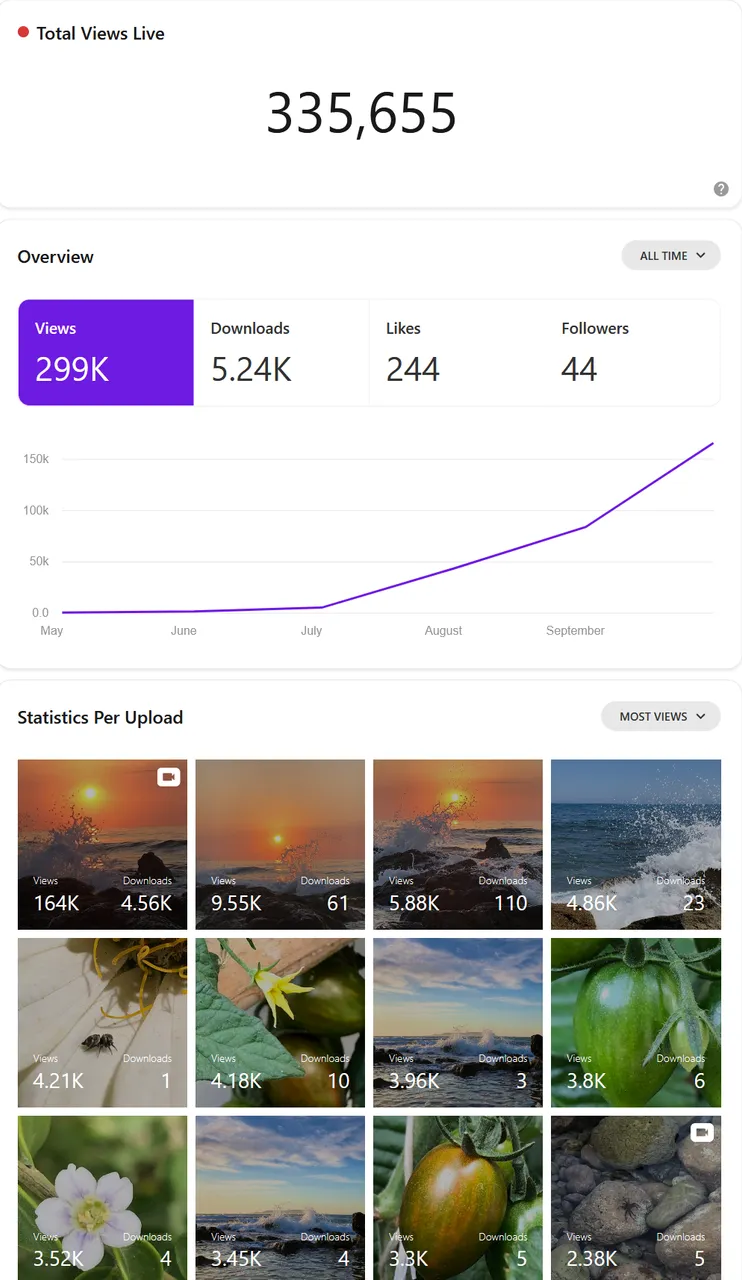Click the September point on the chart line
Viewport: 742px width, 1280px height.
pyautogui.click(x=585, y=527)
